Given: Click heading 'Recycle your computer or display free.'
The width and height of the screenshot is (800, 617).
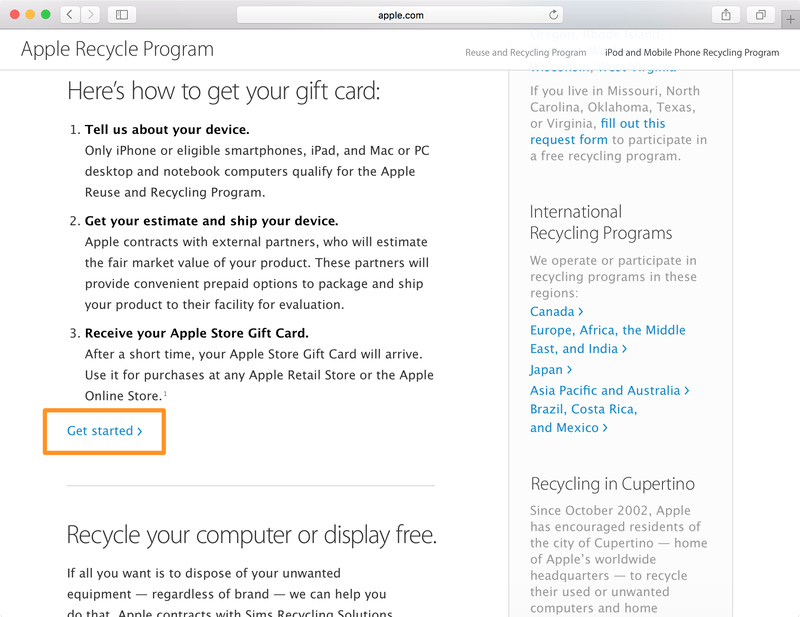Looking at the screenshot, I should tap(252, 535).
